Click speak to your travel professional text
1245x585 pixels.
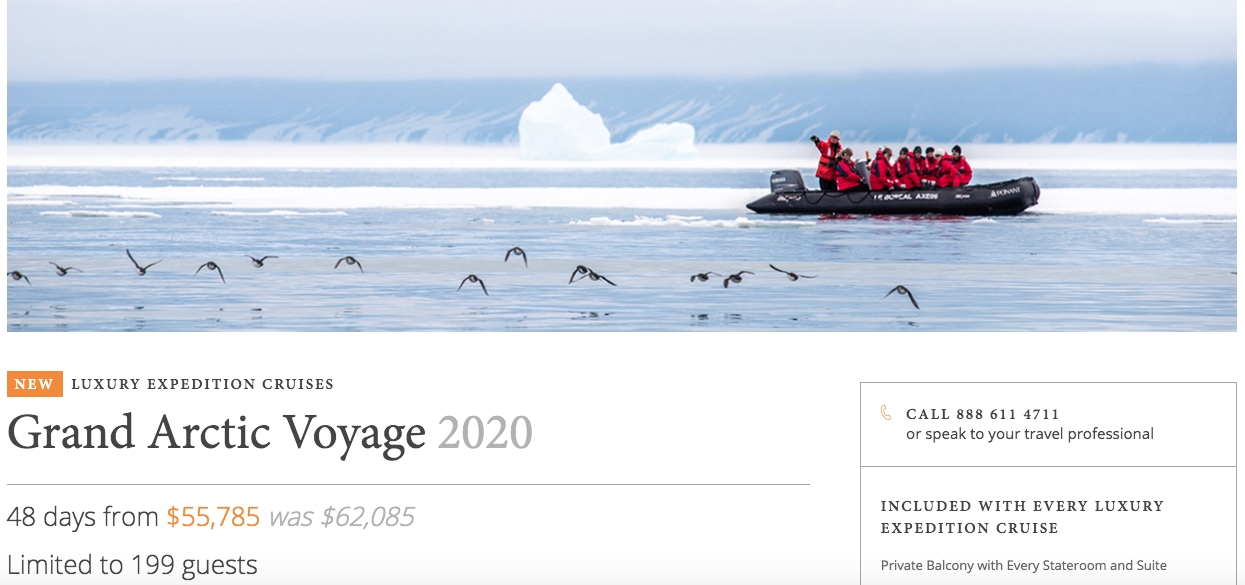[1030, 434]
